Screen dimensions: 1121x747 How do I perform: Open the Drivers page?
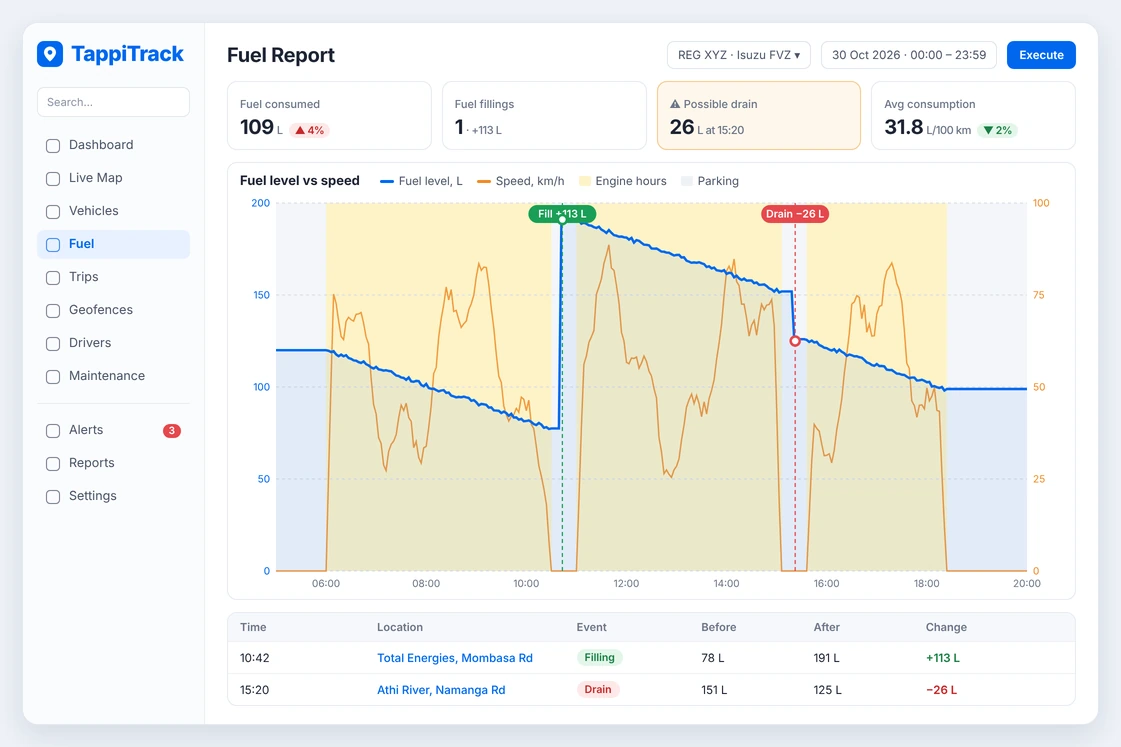[x=113, y=342]
